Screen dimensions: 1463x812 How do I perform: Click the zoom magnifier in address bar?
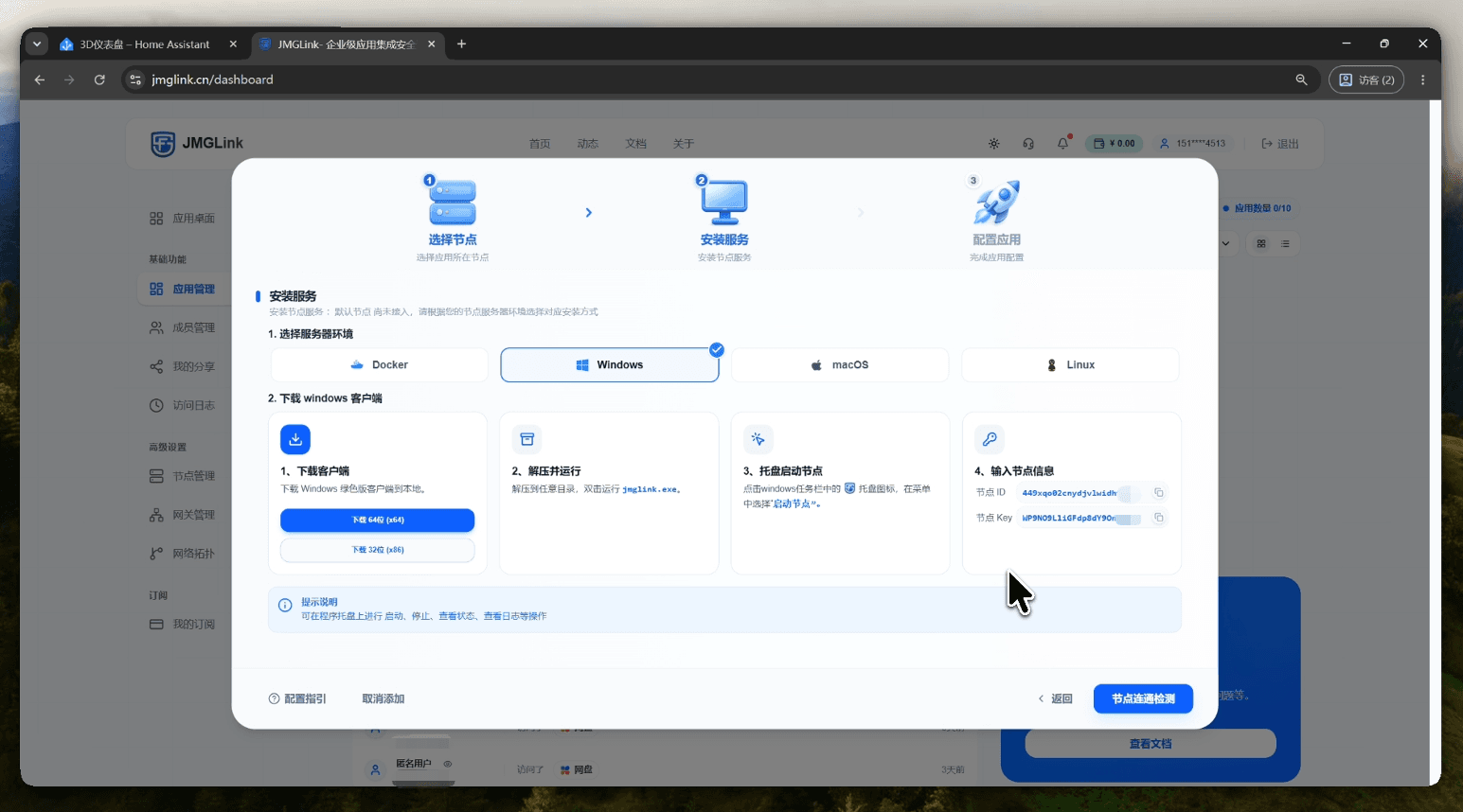1301,79
